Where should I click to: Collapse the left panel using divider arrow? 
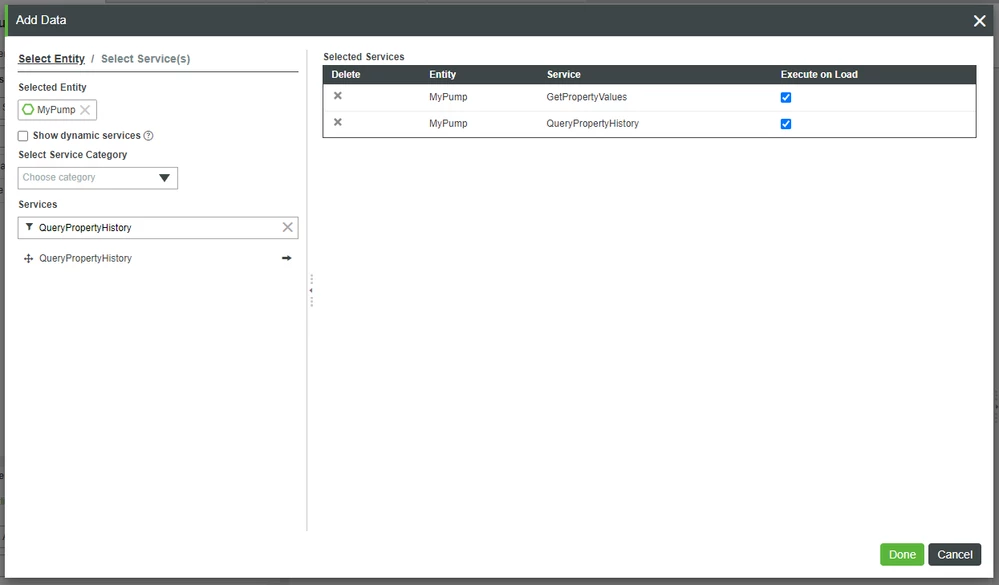click(311, 290)
